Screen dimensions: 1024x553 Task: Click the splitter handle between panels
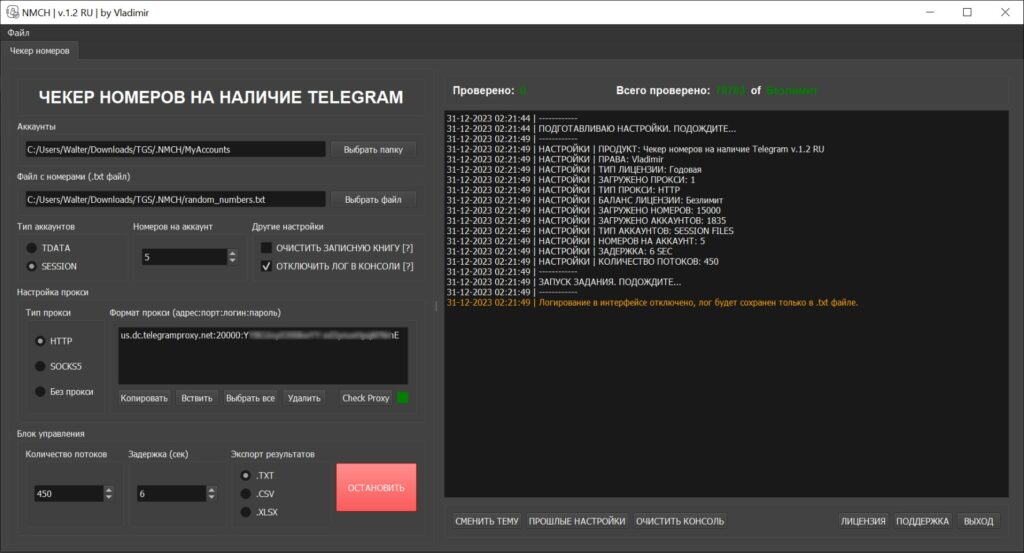436,305
